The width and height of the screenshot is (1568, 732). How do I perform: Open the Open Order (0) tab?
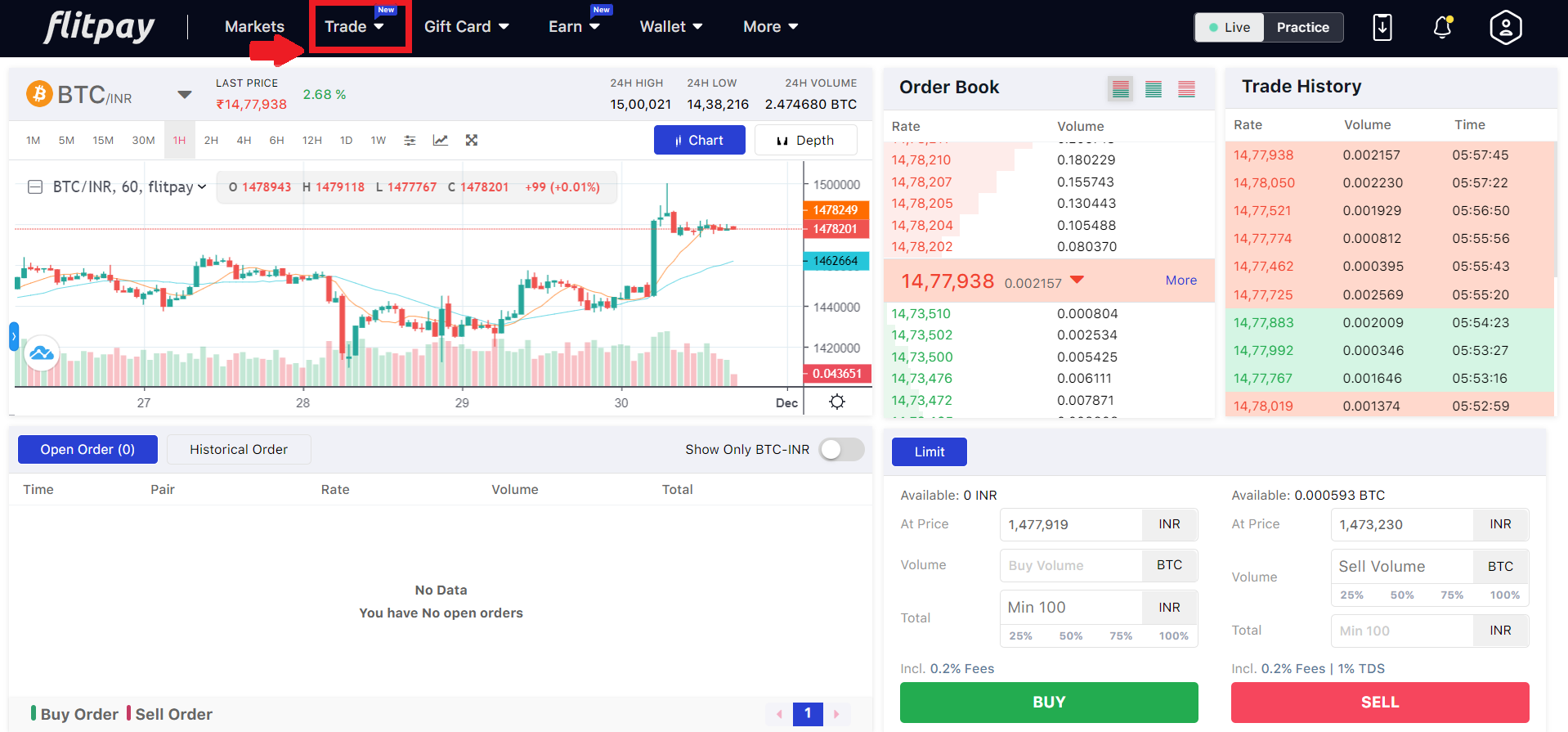87,449
